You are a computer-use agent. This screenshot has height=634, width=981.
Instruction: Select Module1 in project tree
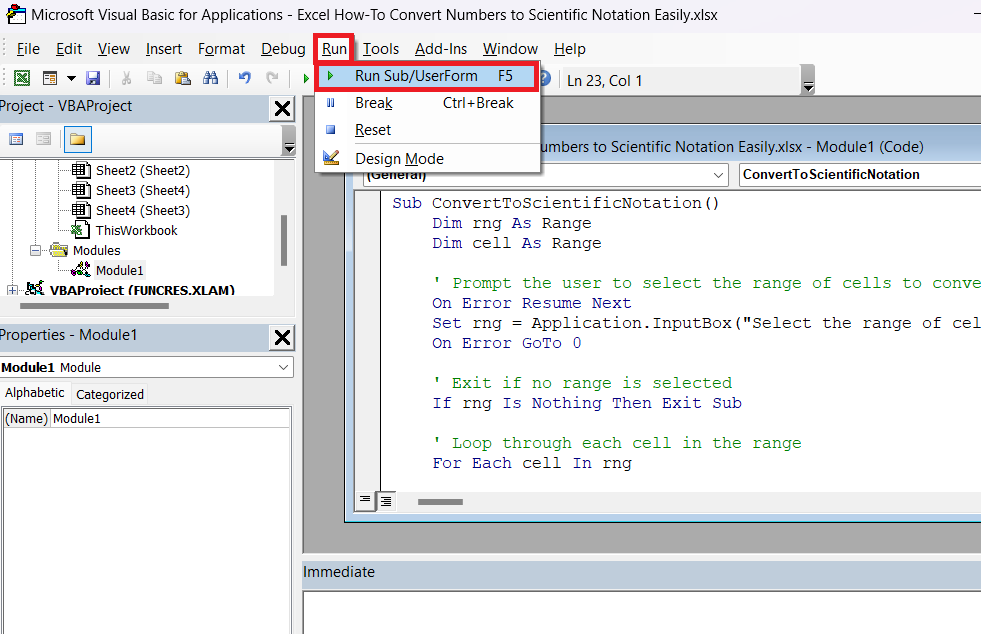click(119, 270)
